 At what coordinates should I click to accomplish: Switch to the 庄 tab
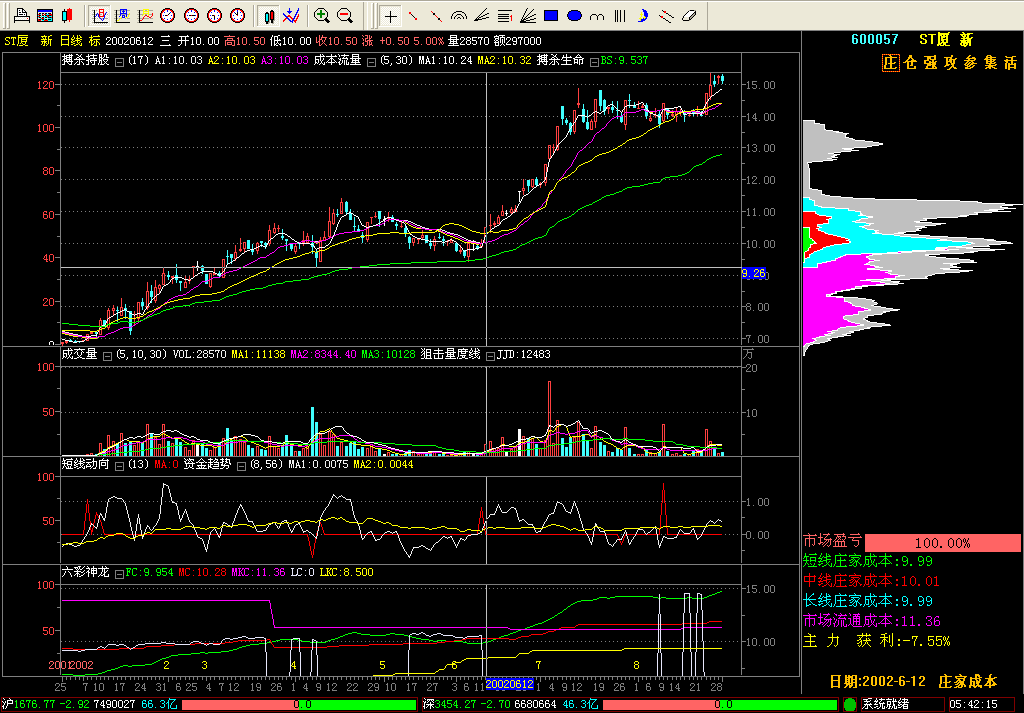pyautogui.click(x=891, y=63)
